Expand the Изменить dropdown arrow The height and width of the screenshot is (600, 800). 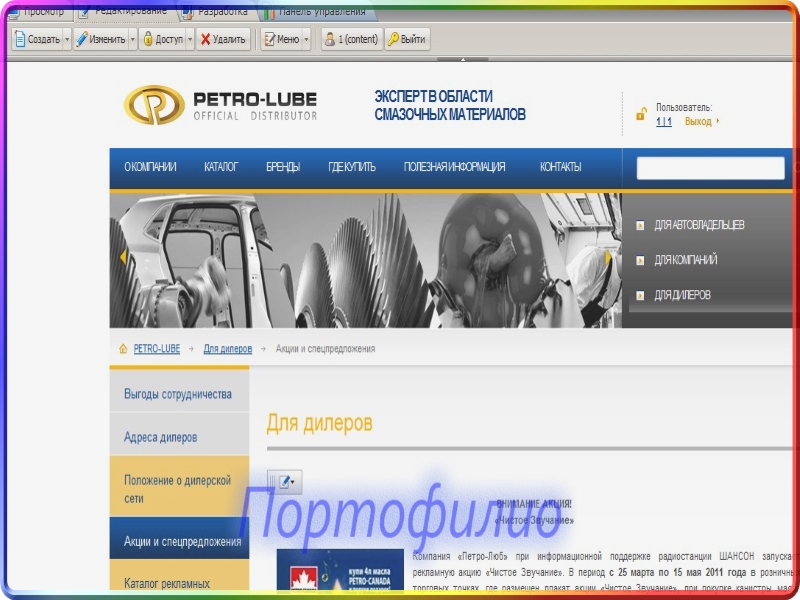(133, 39)
